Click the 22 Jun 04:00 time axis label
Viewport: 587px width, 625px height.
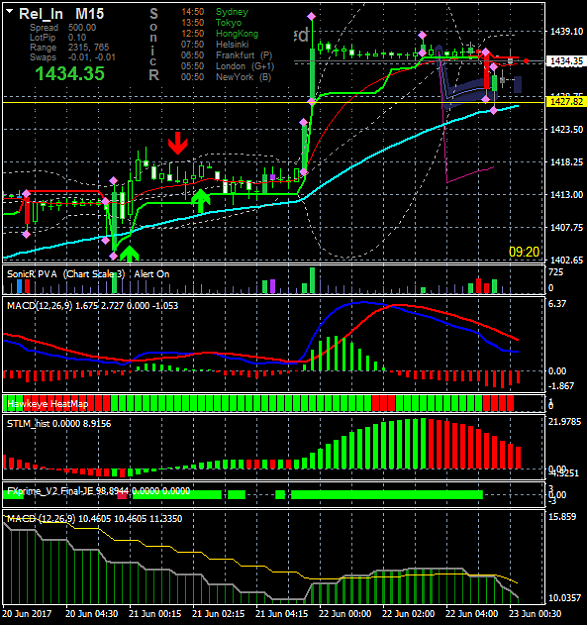471,614
